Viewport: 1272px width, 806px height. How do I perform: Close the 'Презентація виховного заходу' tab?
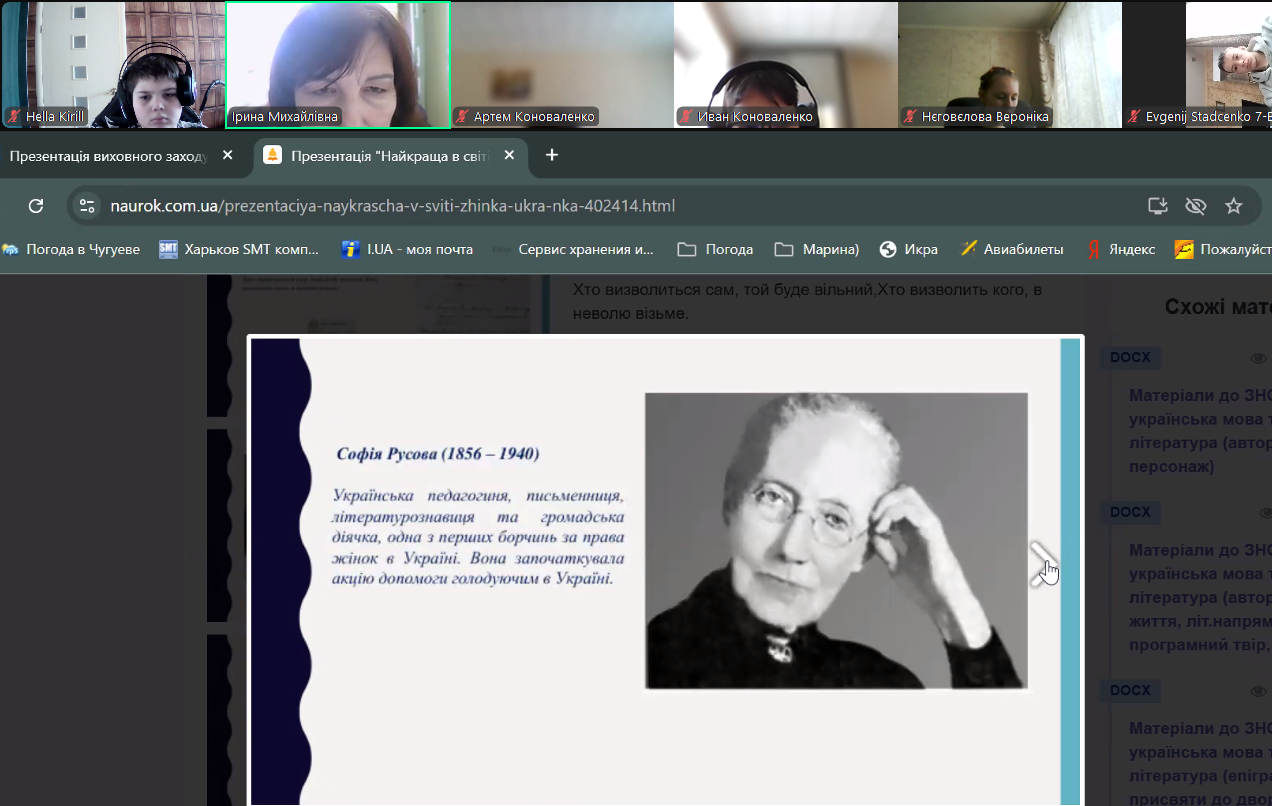point(227,156)
